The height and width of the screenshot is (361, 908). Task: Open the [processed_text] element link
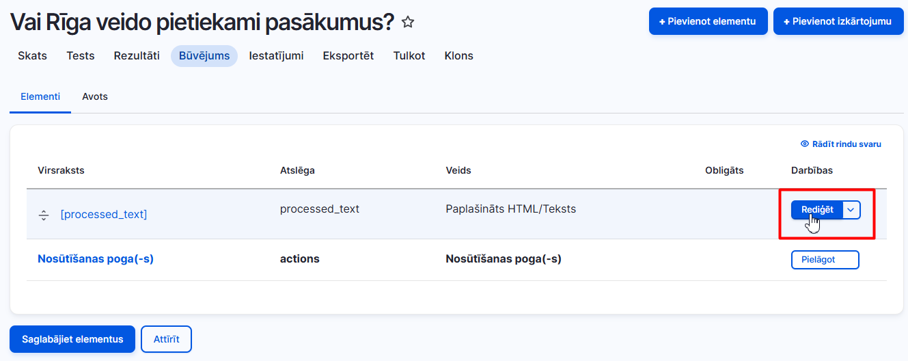click(x=104, y=214)
